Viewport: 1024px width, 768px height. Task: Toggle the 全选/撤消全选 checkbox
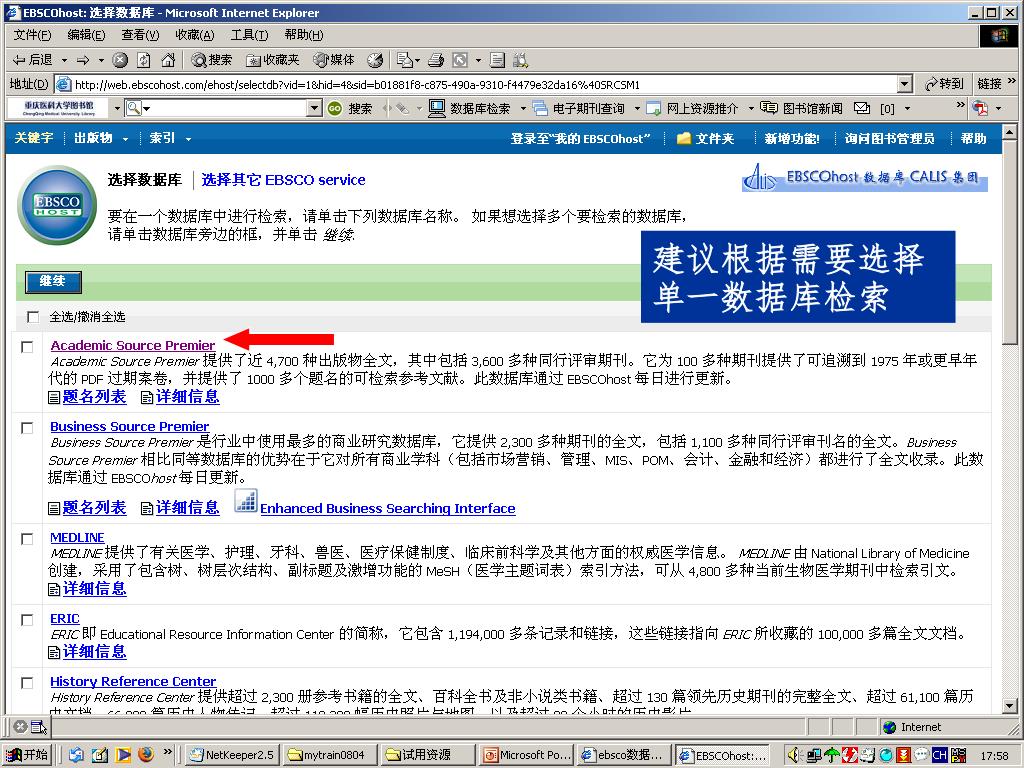33,317
